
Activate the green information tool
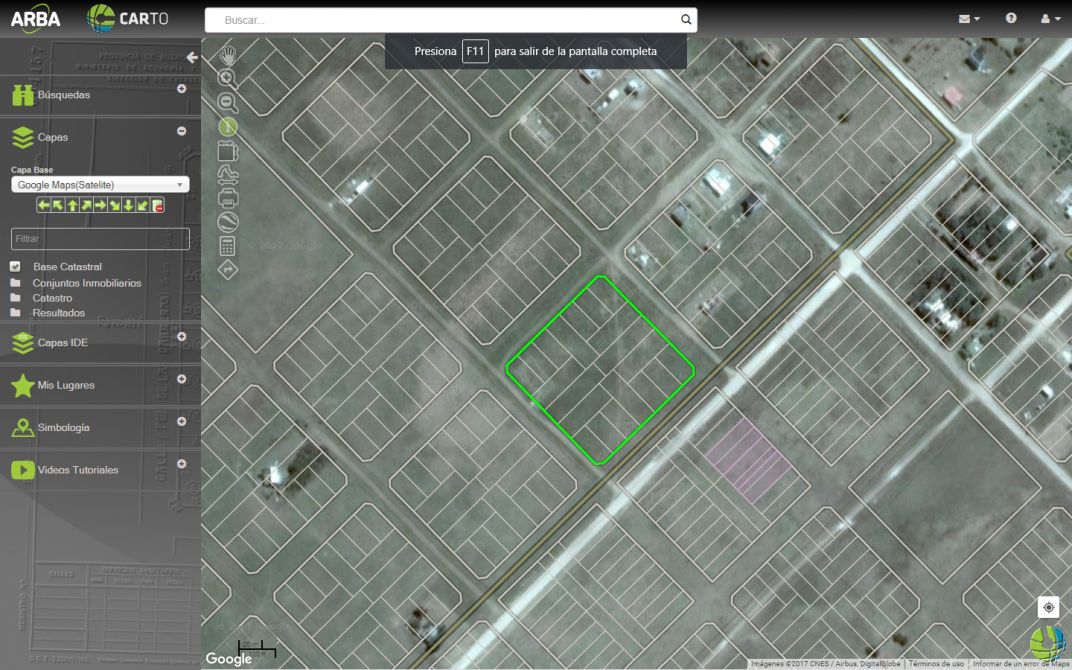coord(228,127)
